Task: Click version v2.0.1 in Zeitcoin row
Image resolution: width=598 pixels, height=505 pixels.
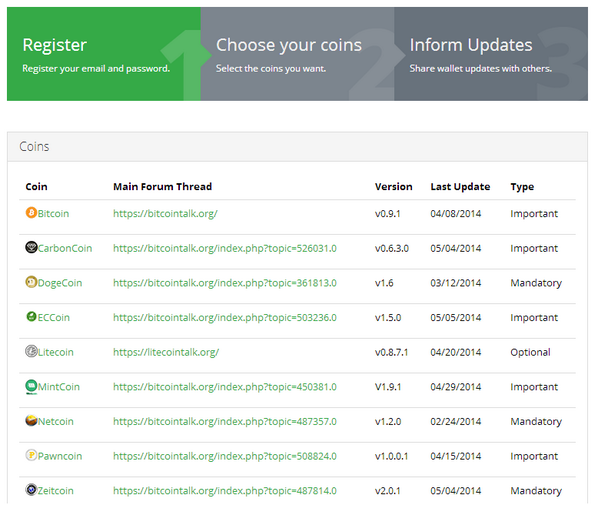Action: pyautogui.click(x=387, y=491)
